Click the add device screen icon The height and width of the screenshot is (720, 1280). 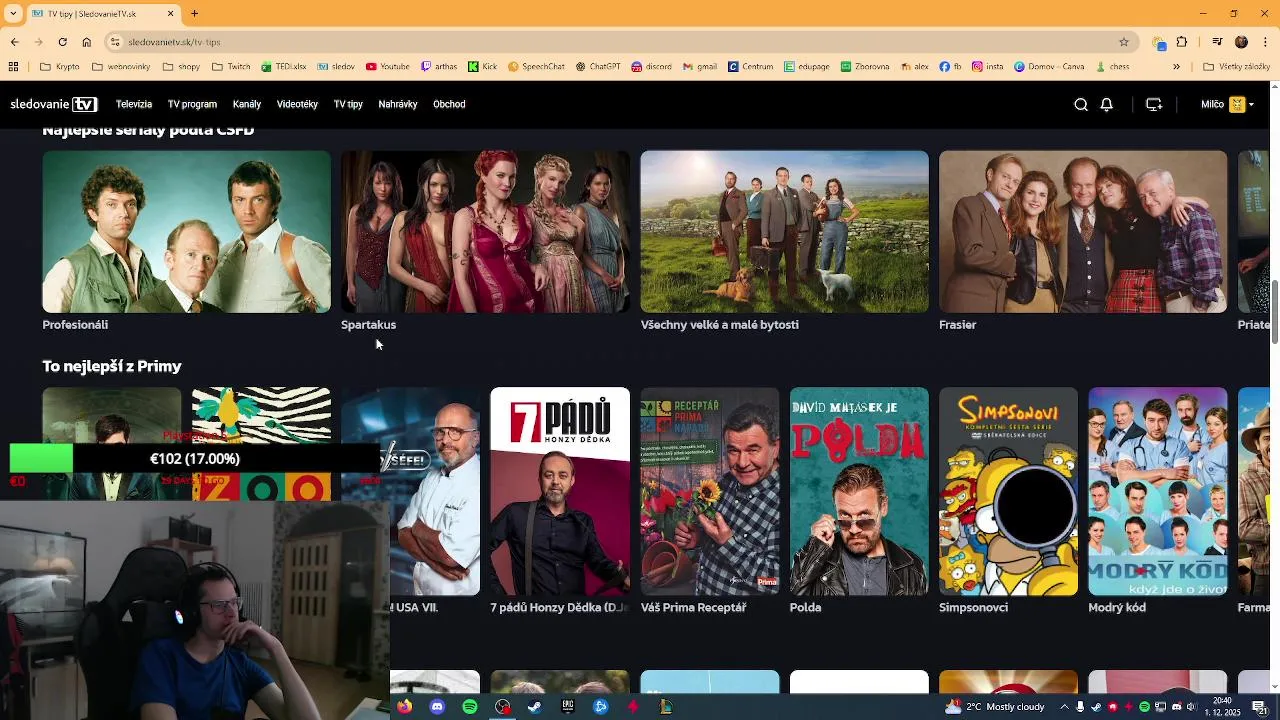(1154, 104)
